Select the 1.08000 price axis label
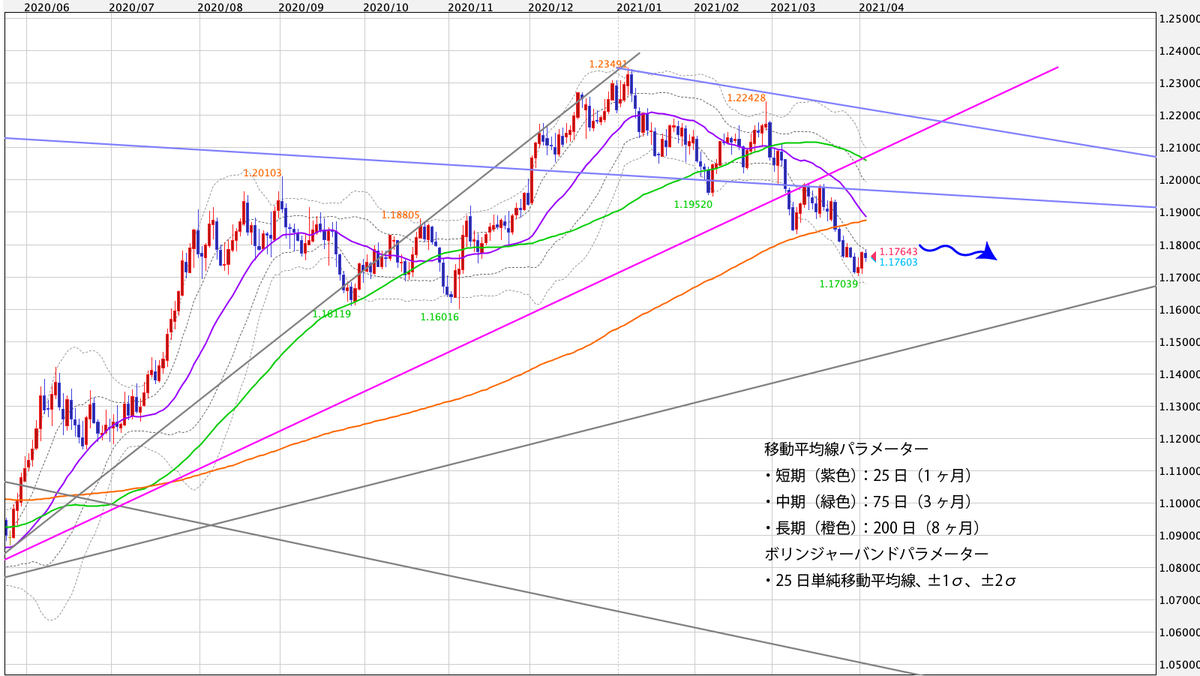1200x676 pixels. pyautogui.click(x=1178, y=568)
